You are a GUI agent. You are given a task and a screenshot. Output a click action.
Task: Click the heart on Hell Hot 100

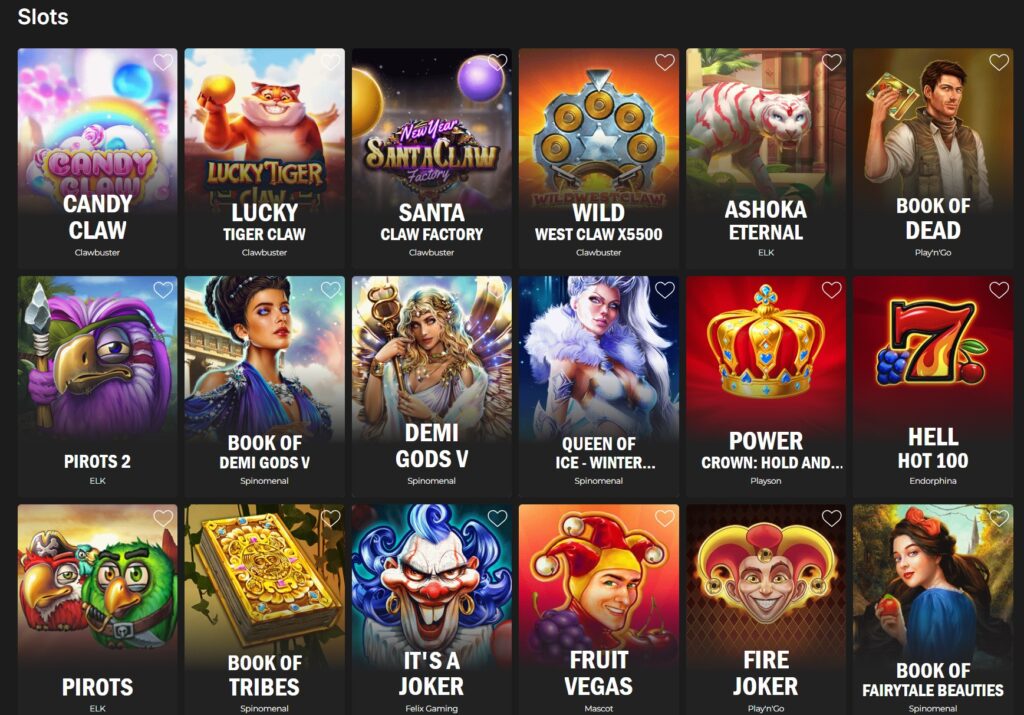[999, 290]
